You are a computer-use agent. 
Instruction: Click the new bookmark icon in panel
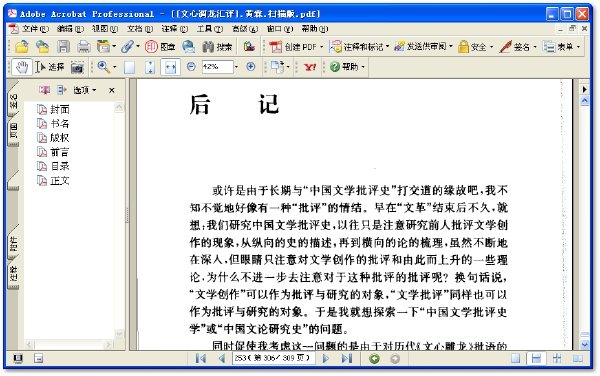44,90
